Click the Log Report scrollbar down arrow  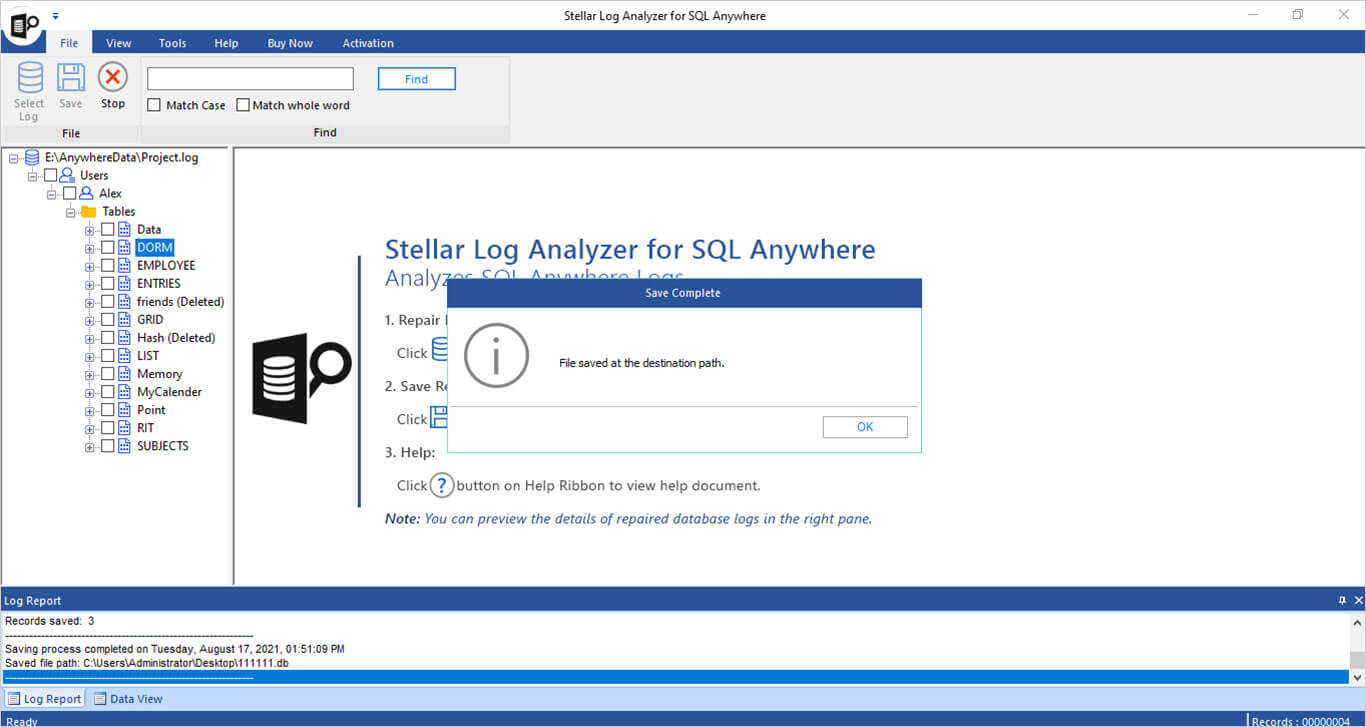point(1357,677)
